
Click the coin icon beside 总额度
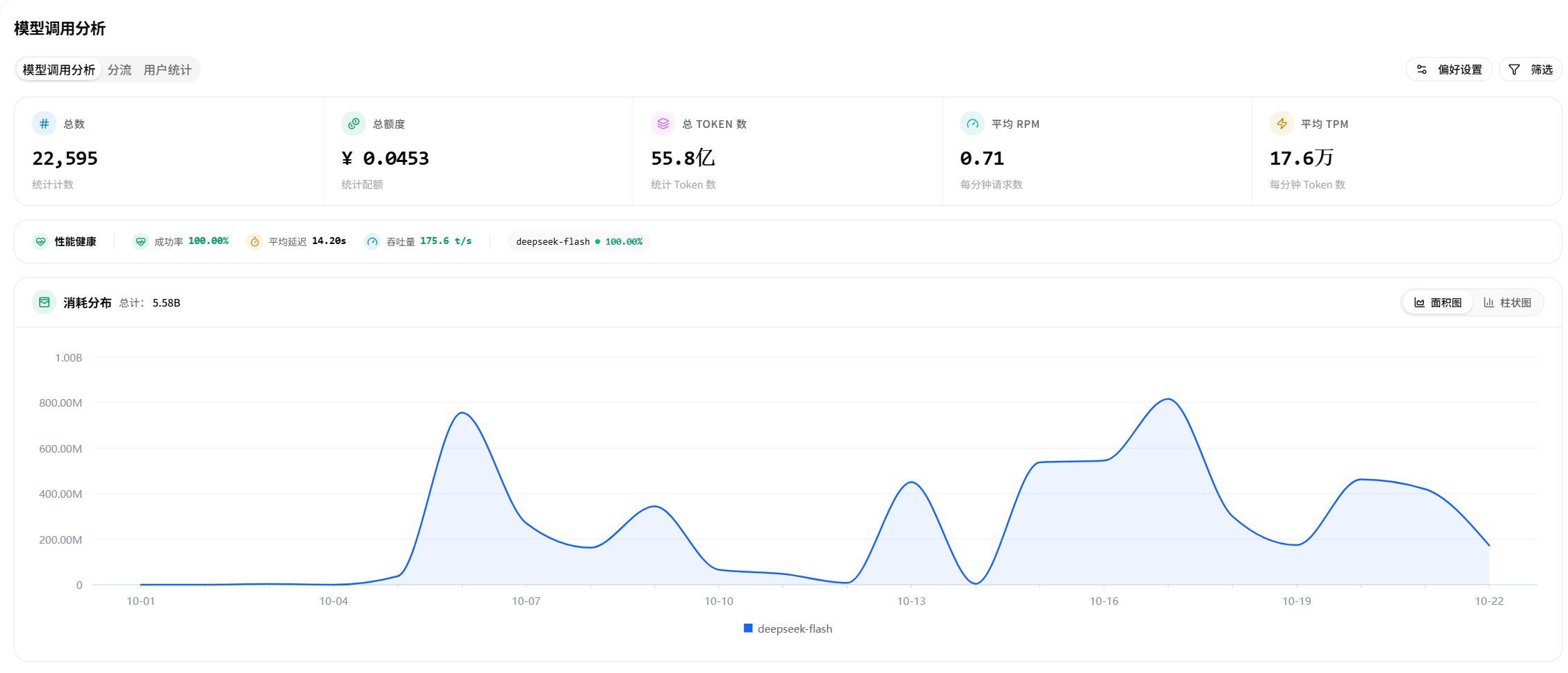[353, 124]
